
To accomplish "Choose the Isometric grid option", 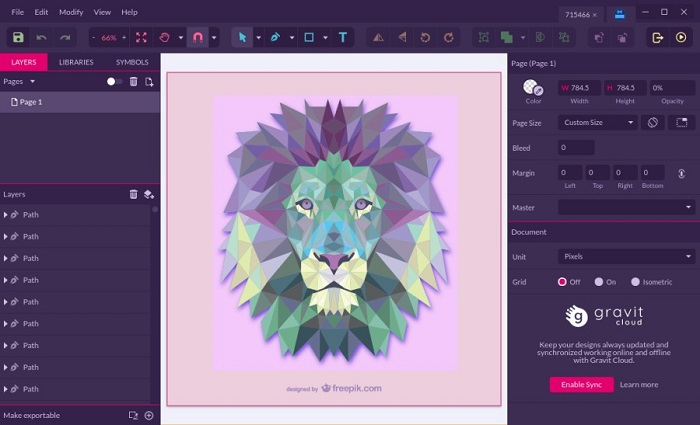I will click(x=635, y=282).
